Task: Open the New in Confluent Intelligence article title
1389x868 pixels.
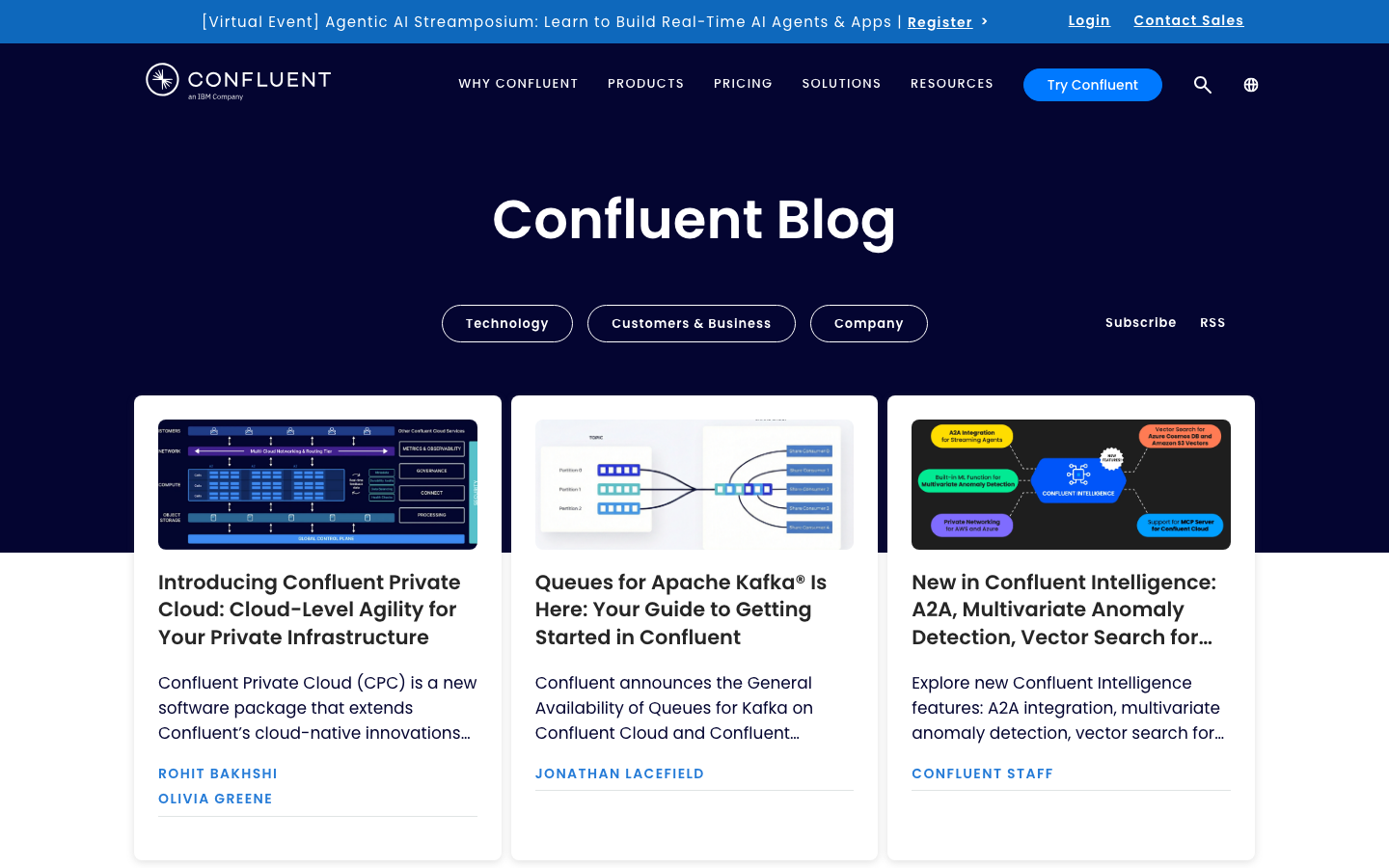Action: pyautogui.click(x=1064, y=610)
